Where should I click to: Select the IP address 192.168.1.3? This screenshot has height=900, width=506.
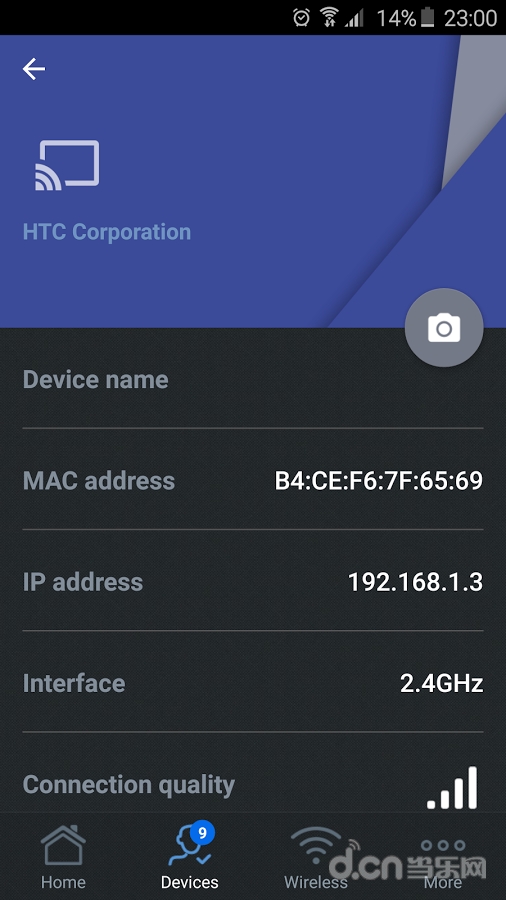click(415, 582)
